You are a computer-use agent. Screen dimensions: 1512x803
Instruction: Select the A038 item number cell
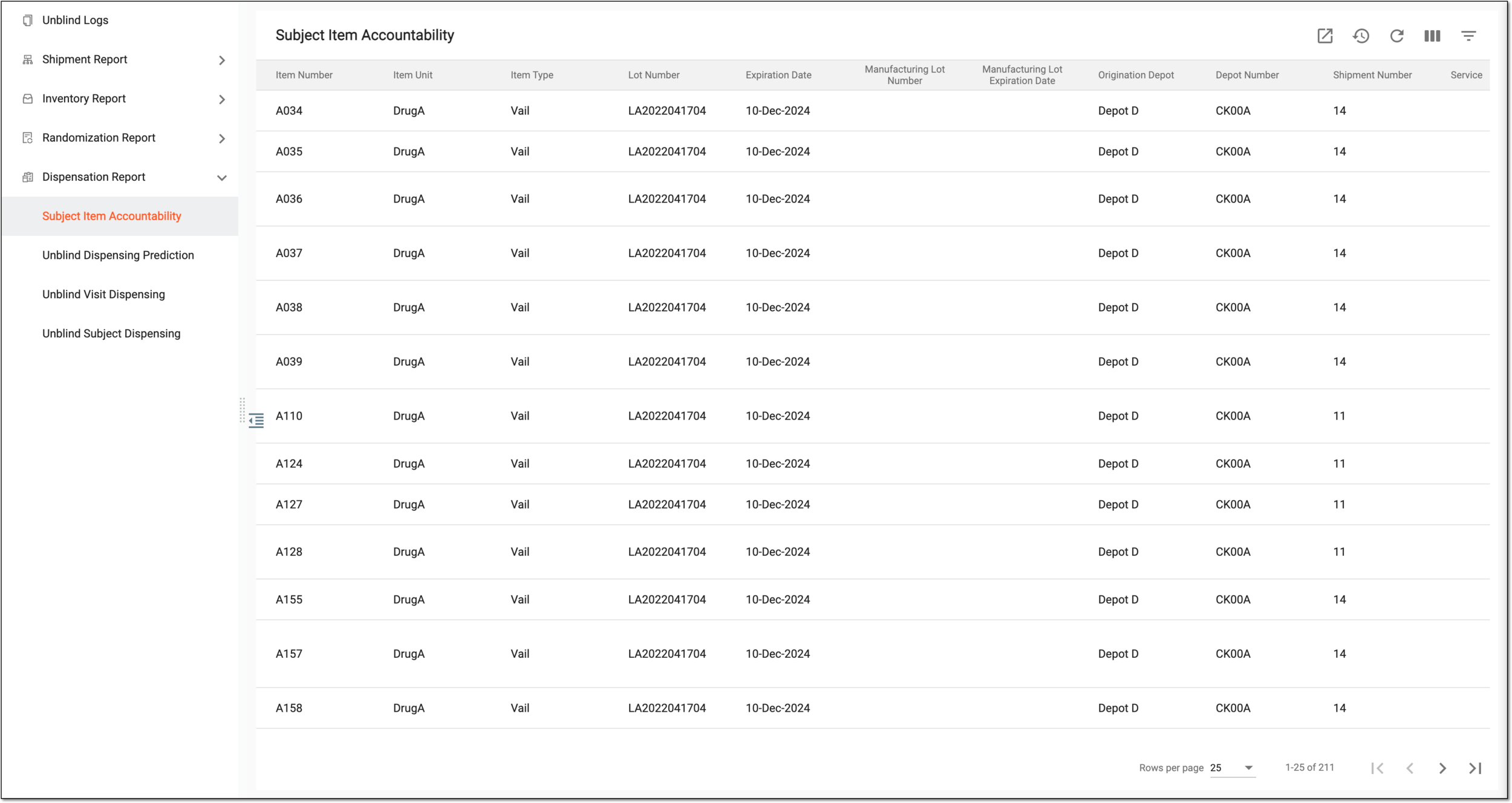289,307
